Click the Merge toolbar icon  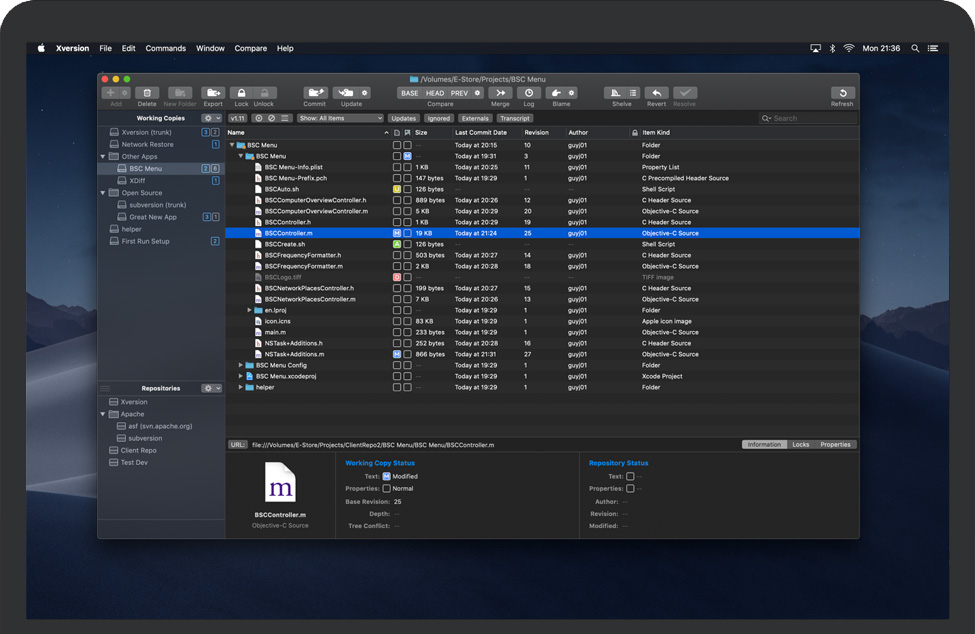click(x=500, y=93)
